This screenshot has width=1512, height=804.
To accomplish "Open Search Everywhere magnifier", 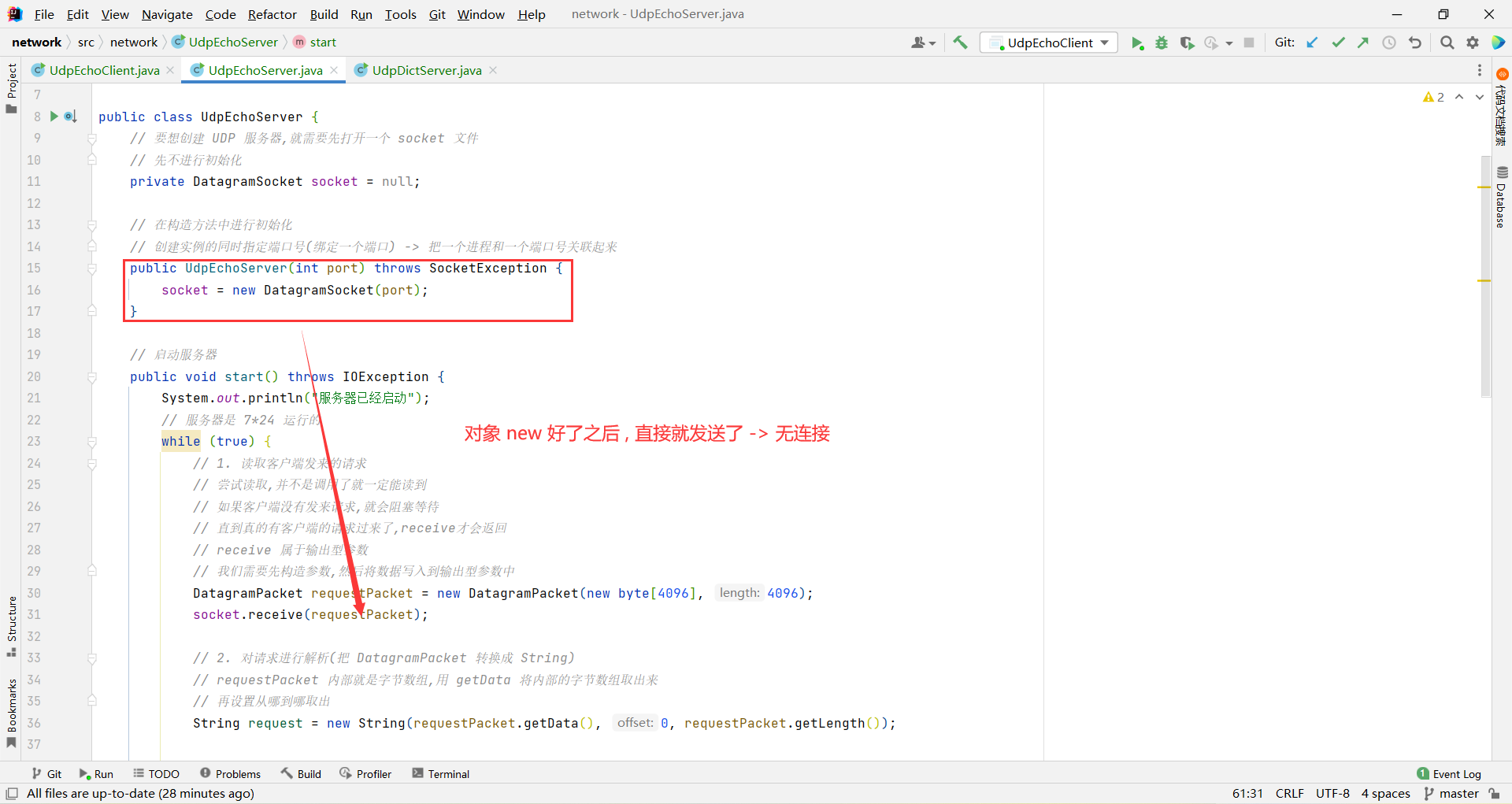I will [1447, 43].
